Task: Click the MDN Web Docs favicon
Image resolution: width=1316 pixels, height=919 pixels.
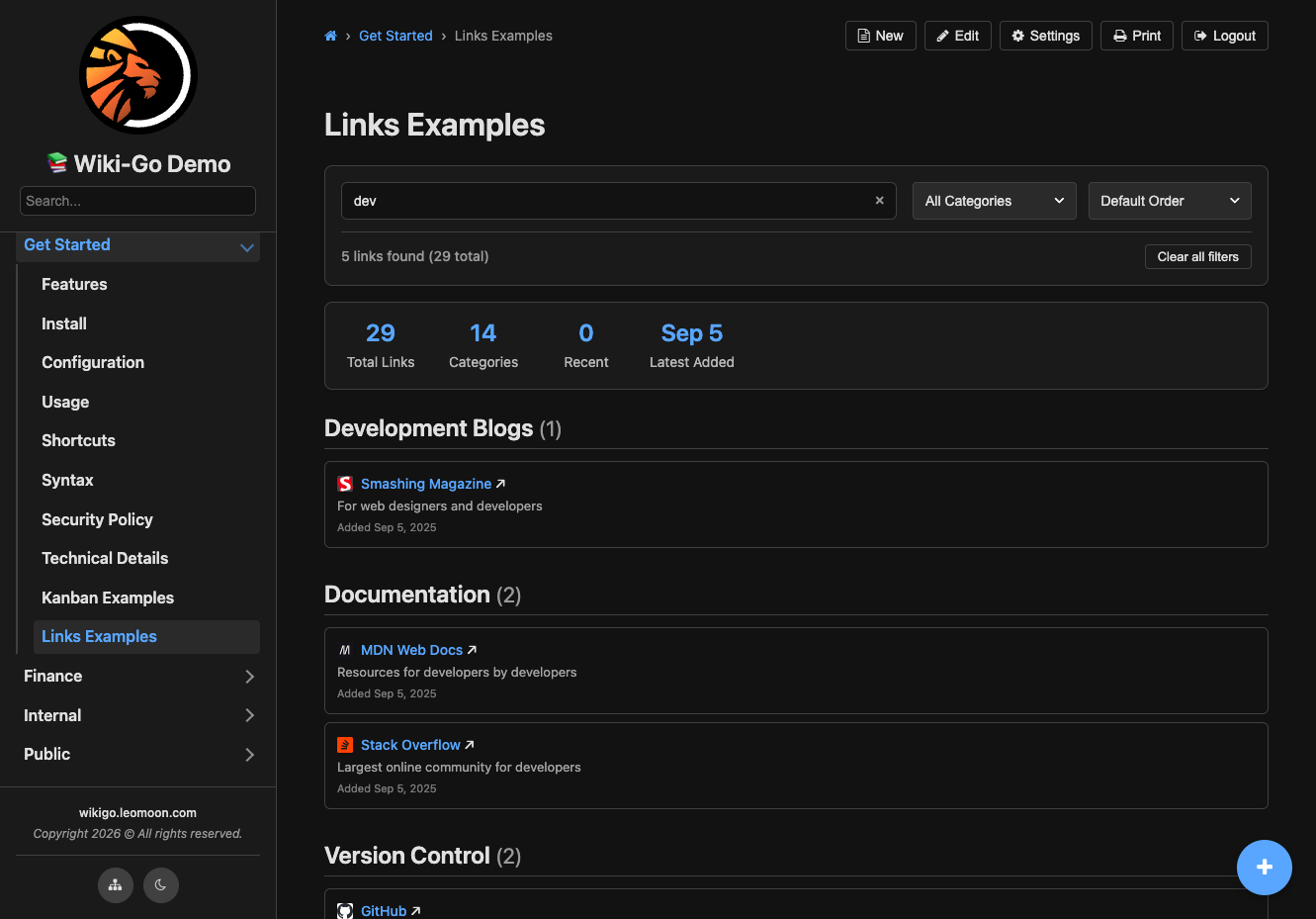Action: tap(345, 650)
